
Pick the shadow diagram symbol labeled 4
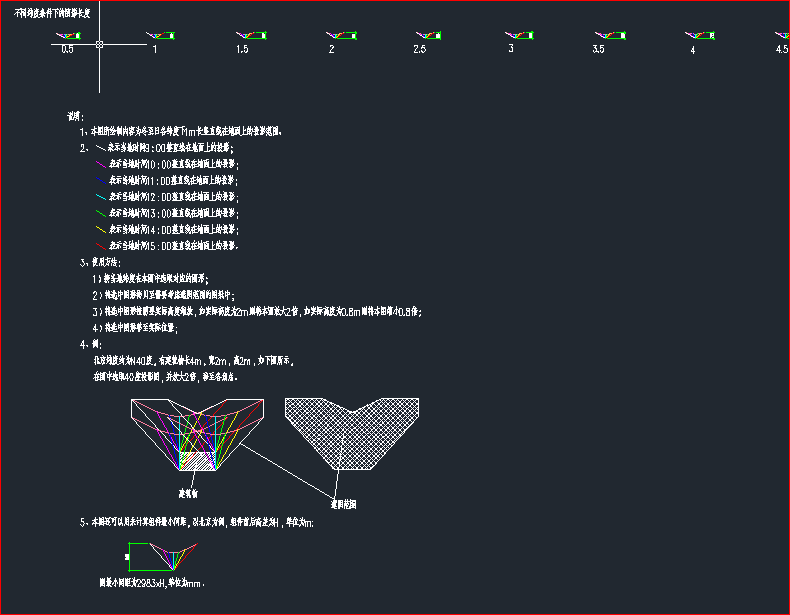coord(696,36)
